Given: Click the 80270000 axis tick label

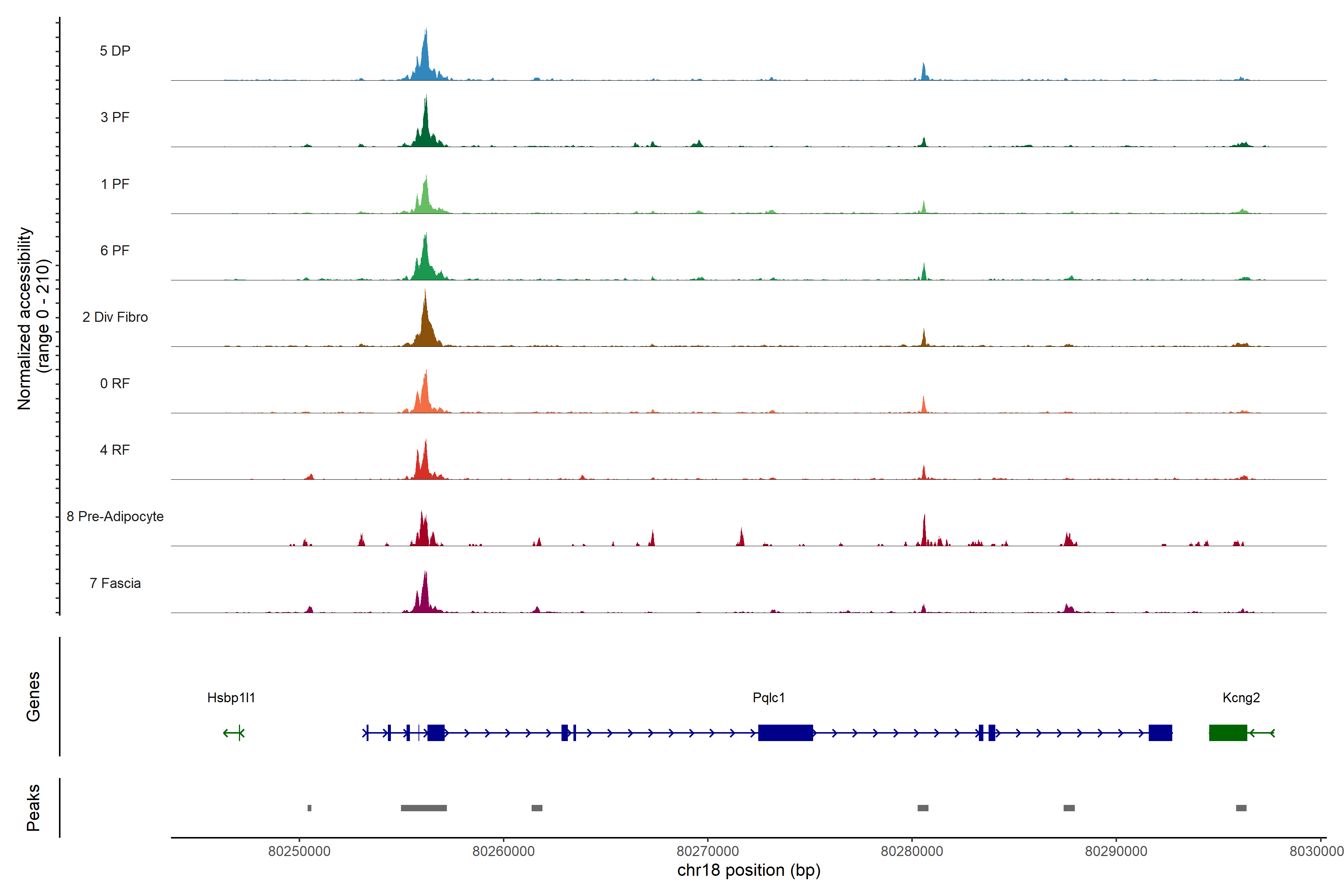Looking at the screenshot, I should tap(707, 851).
